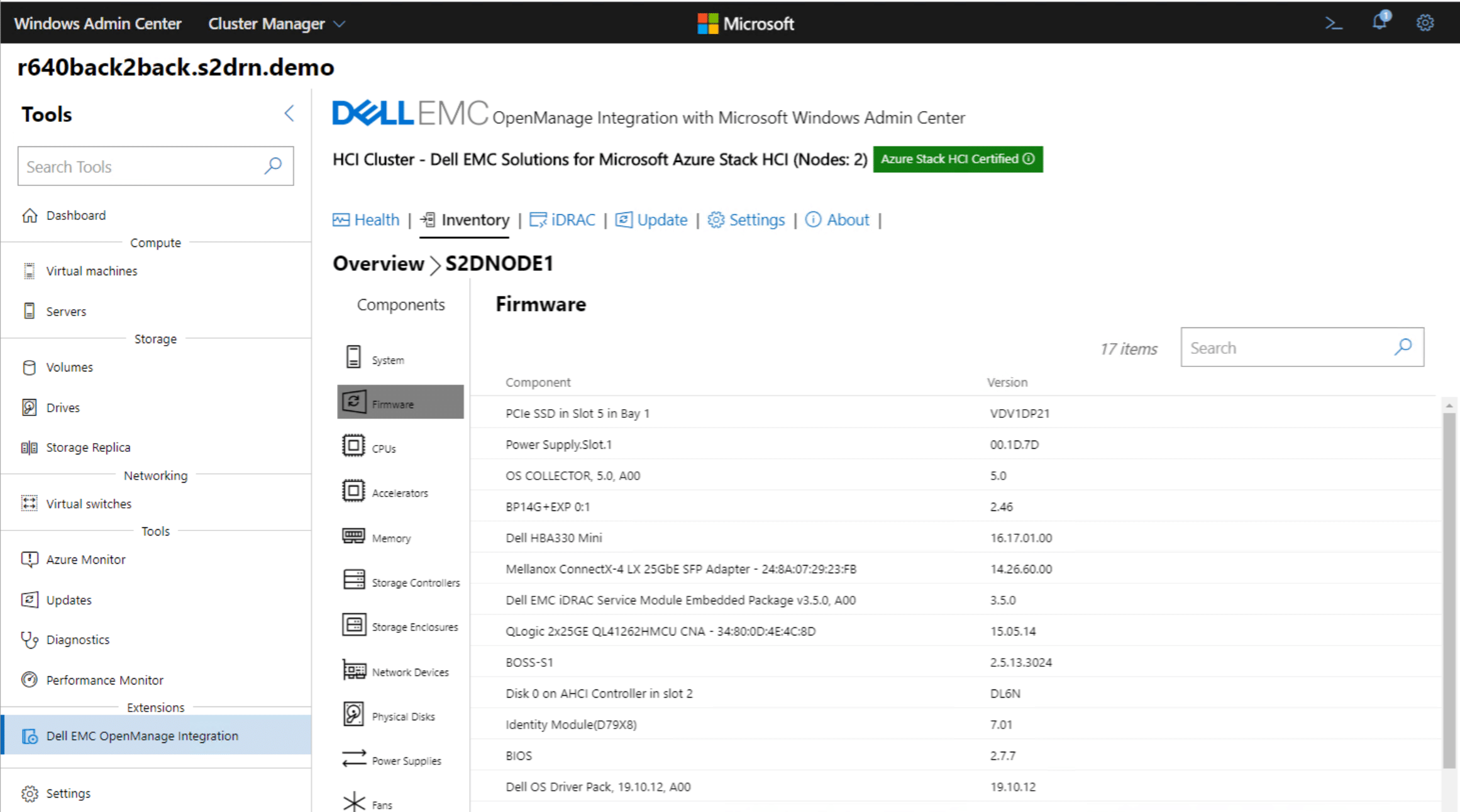Open Diagnostics in the sidebar
This screenshot has width=1460, height=812.
156,640
